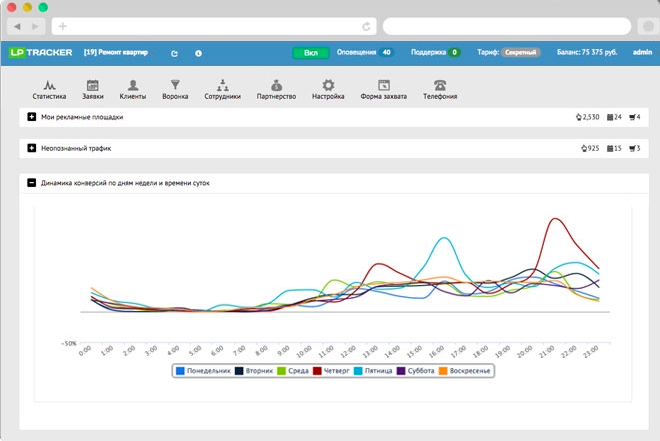Open the Настройка gear icon
The image size is (660, 441).
[327, 86]
